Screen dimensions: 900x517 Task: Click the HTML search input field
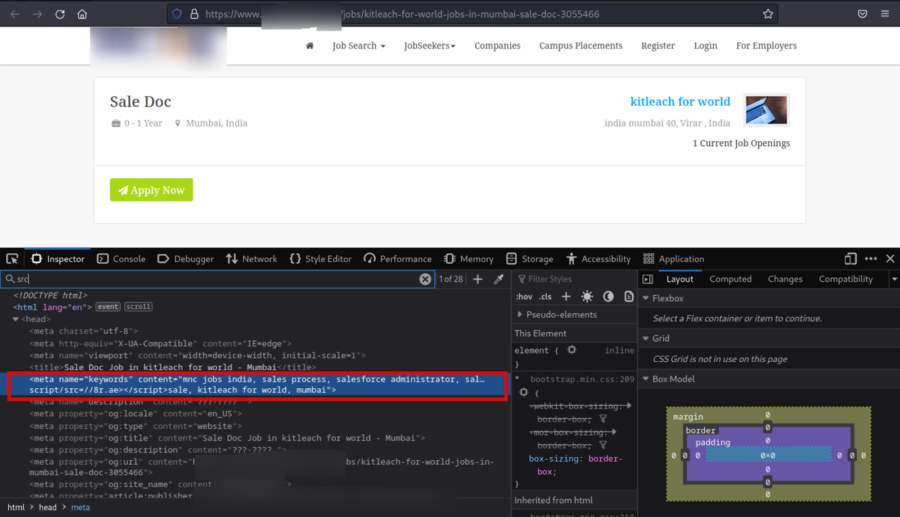(x=217, y=279)
